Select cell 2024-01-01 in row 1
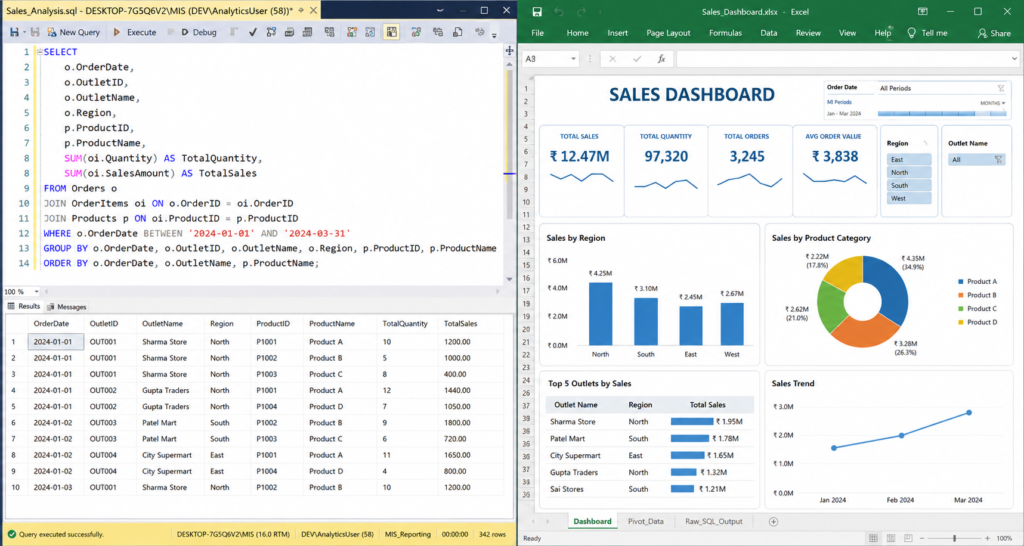Image resolution: width=1024 pixels, height=546 pixels. point(56,342)
